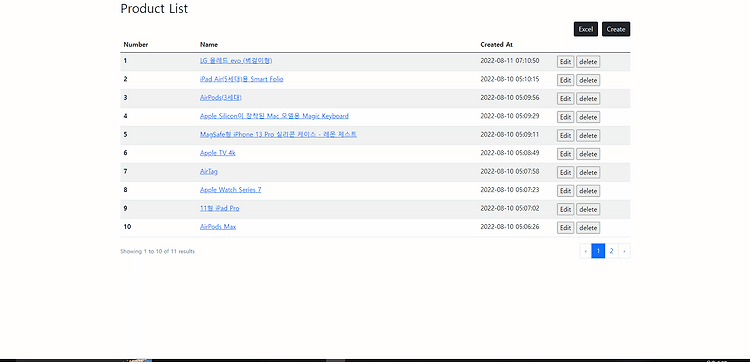750x362 pixels.
Task: Click the Number column header
Action: tap(136, 44)
